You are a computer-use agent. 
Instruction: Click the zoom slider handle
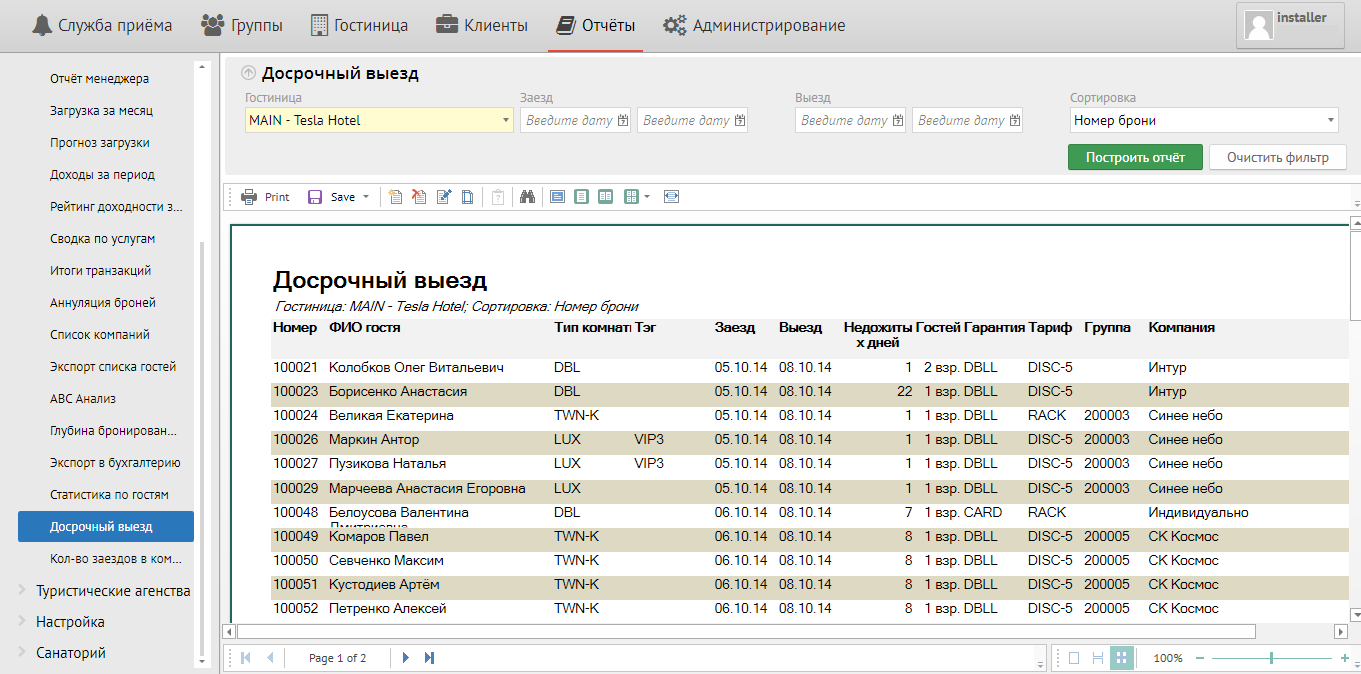tap(1271, 658)
